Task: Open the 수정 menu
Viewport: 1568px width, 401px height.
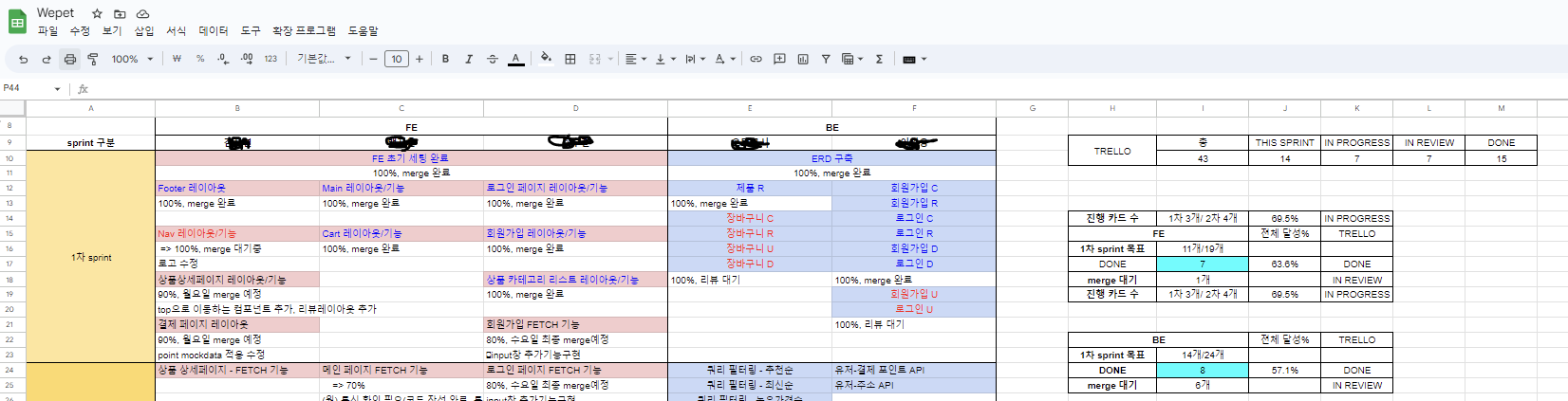Action: tap(80, 31)
